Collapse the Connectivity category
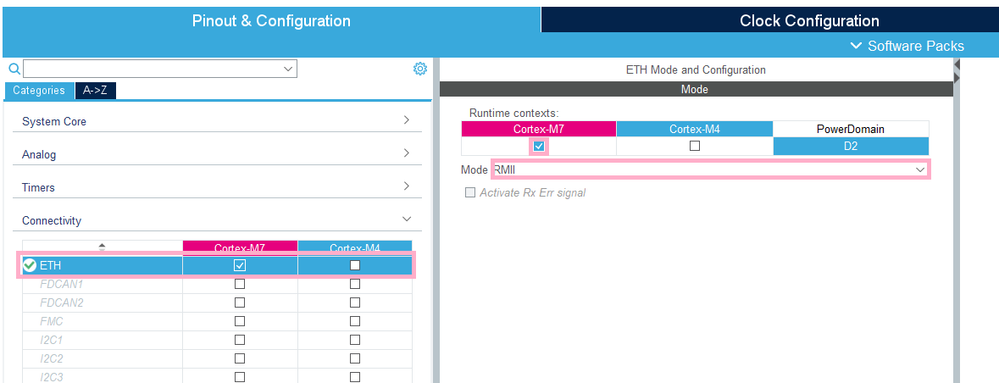Viewport: 999px width, 383px height. 217,220
